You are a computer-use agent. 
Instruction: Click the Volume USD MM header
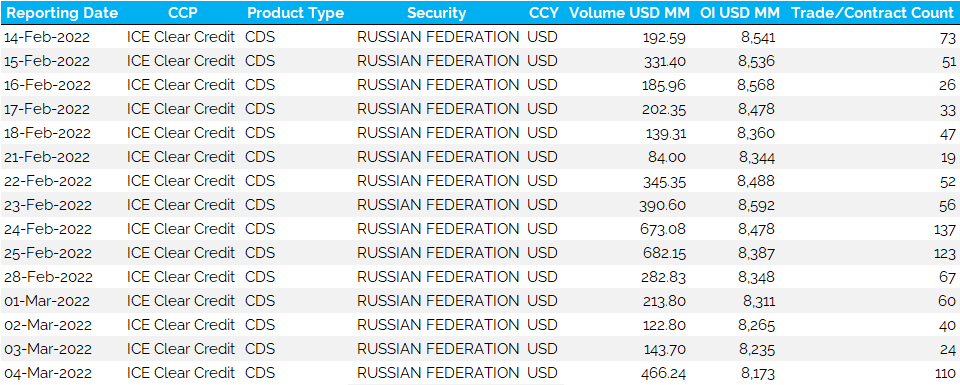(x=629, y=13)
